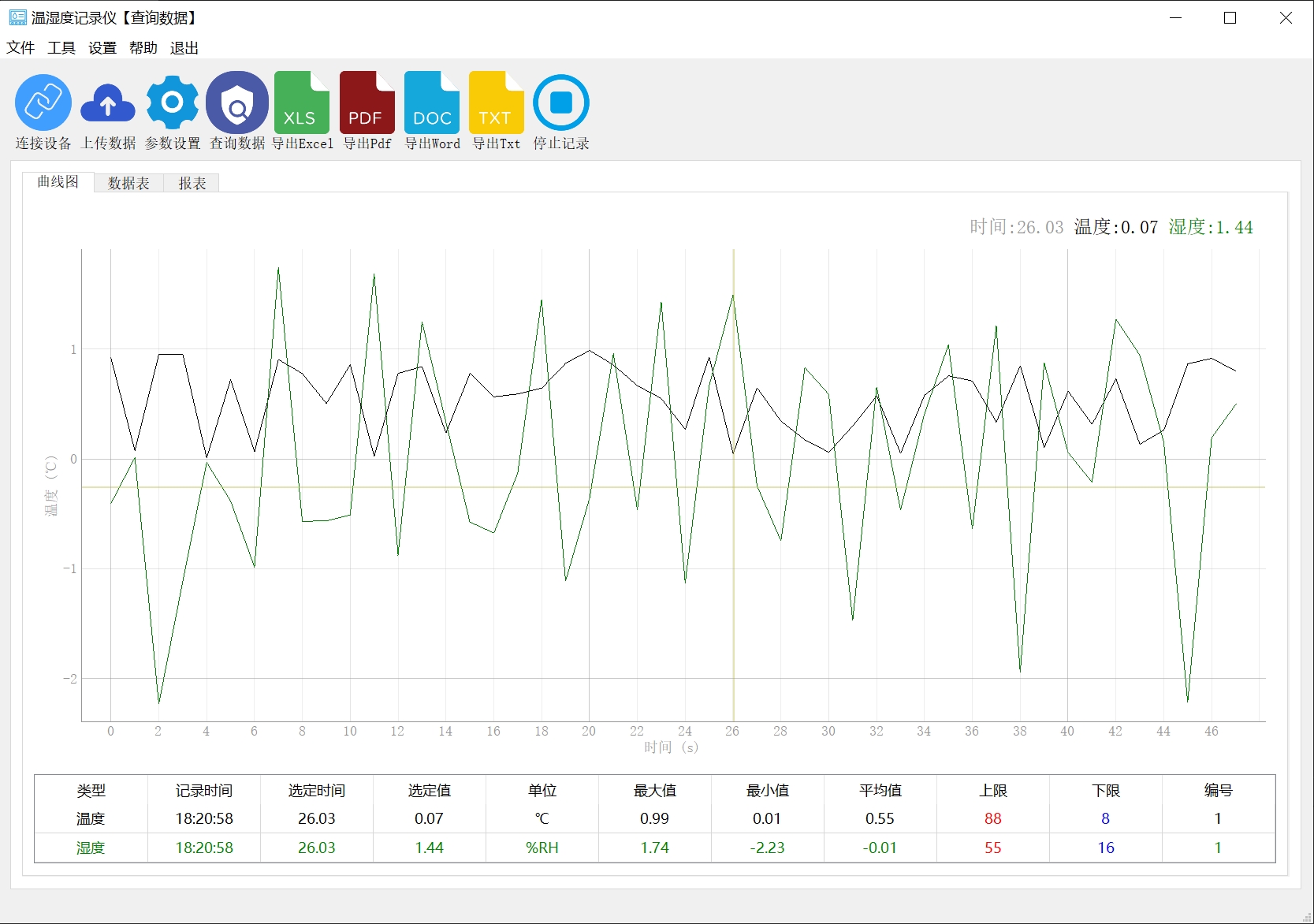Export to Excel with XLS icon
The width and height of the screenshot is (1314, 924).
tap(302, 102)
